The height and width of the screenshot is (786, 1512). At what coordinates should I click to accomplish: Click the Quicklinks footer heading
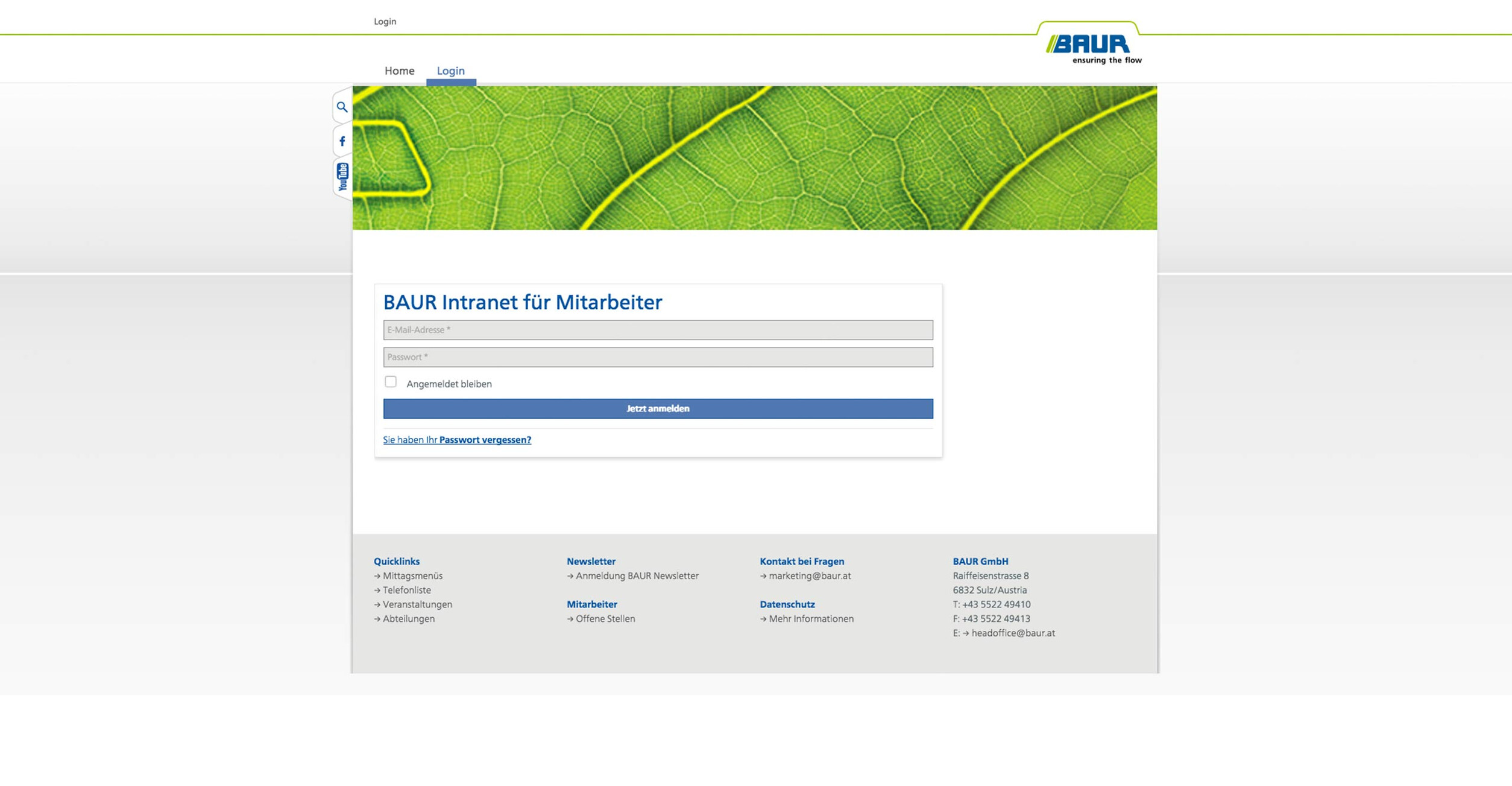pos(397,562)
